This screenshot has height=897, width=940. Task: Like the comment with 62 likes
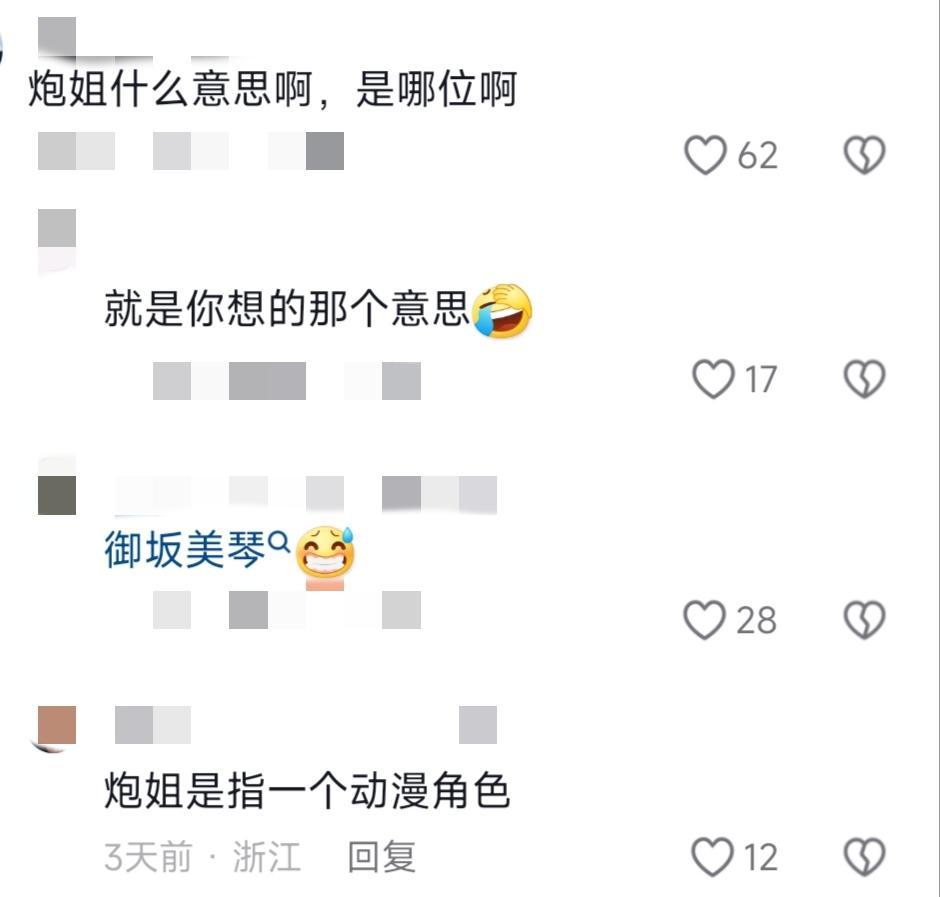click(706, 155)
